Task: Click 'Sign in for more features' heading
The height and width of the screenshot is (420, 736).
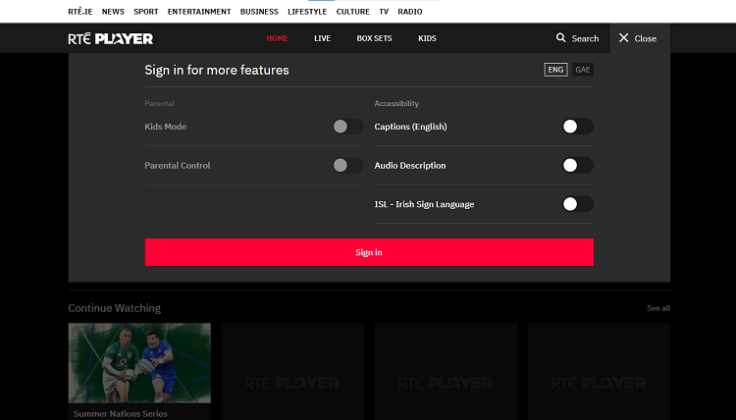Action: (216, 70)
